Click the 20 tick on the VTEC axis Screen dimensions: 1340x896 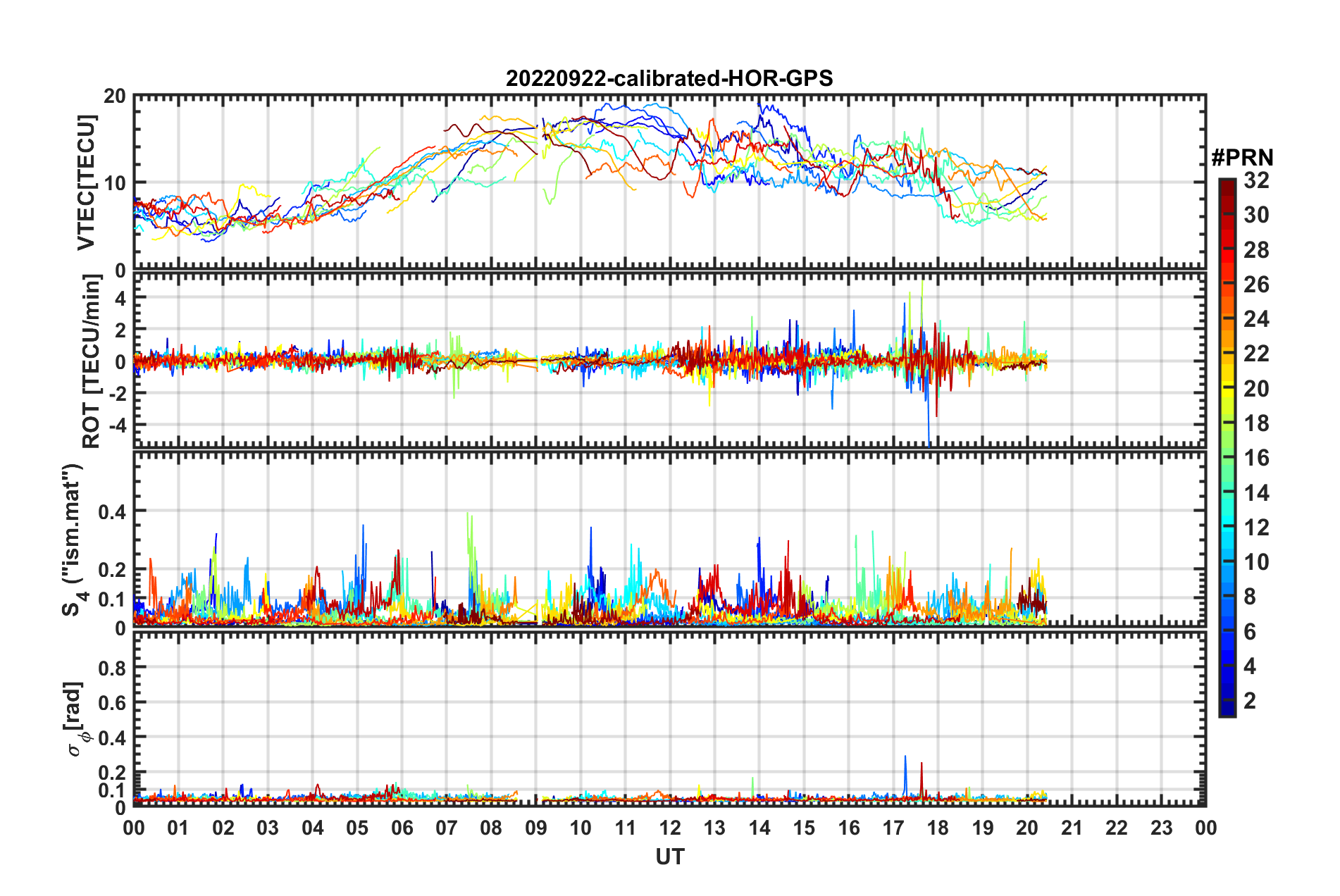tap(115, 96)
